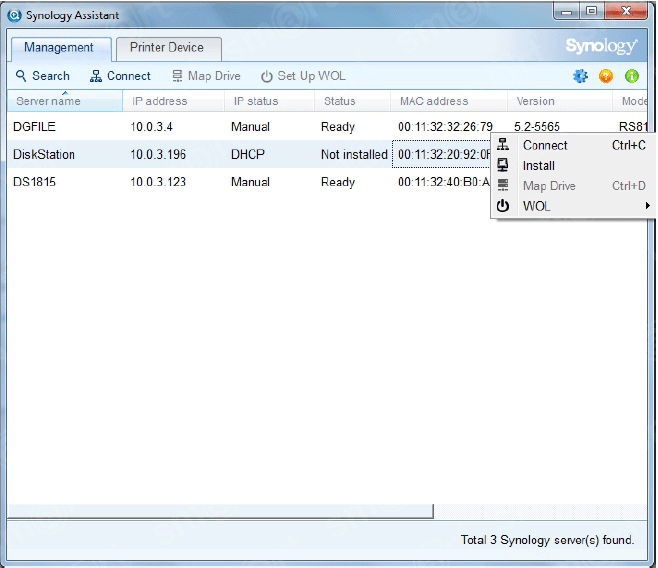Click the Map Drive icon in toolbar
The width and height of the screenshot is (658, 568).
click(x=178, y=76)
